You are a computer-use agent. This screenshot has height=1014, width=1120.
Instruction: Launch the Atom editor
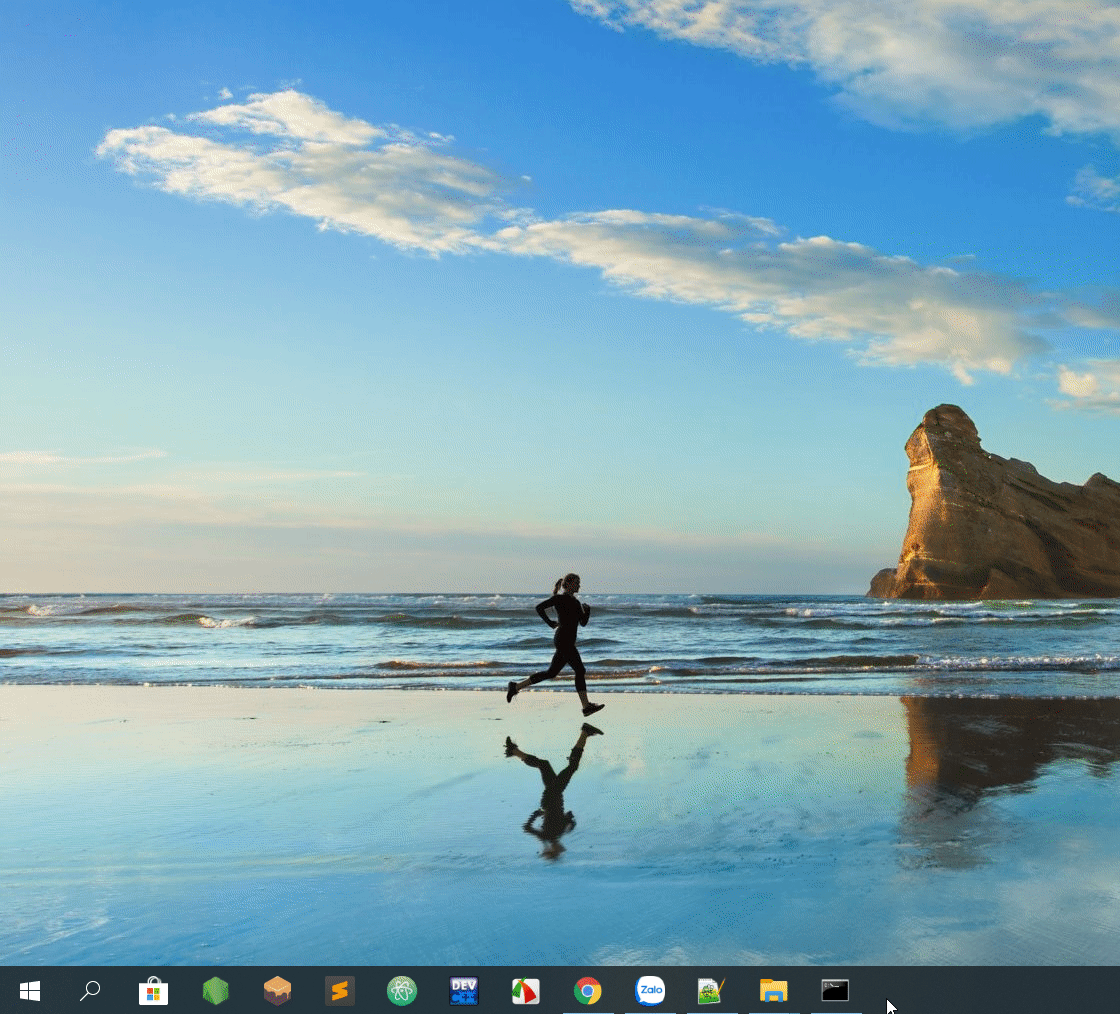401,990
